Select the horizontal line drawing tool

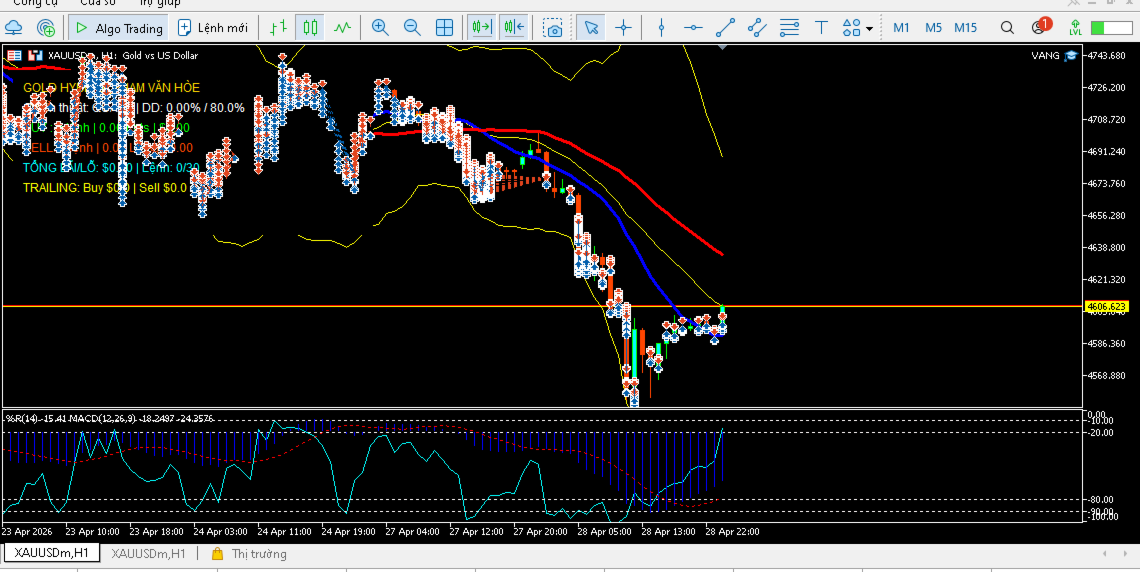click(693, 28)
